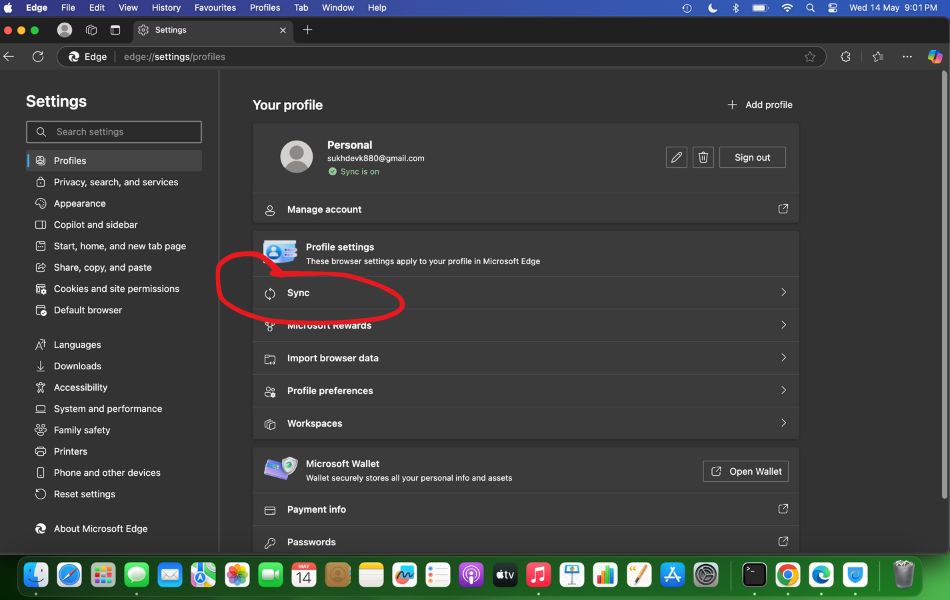The height and width of the screenshot is (600, 950).
Task: Open the Profiles menu in menu bar
Action: pos(265,8)
